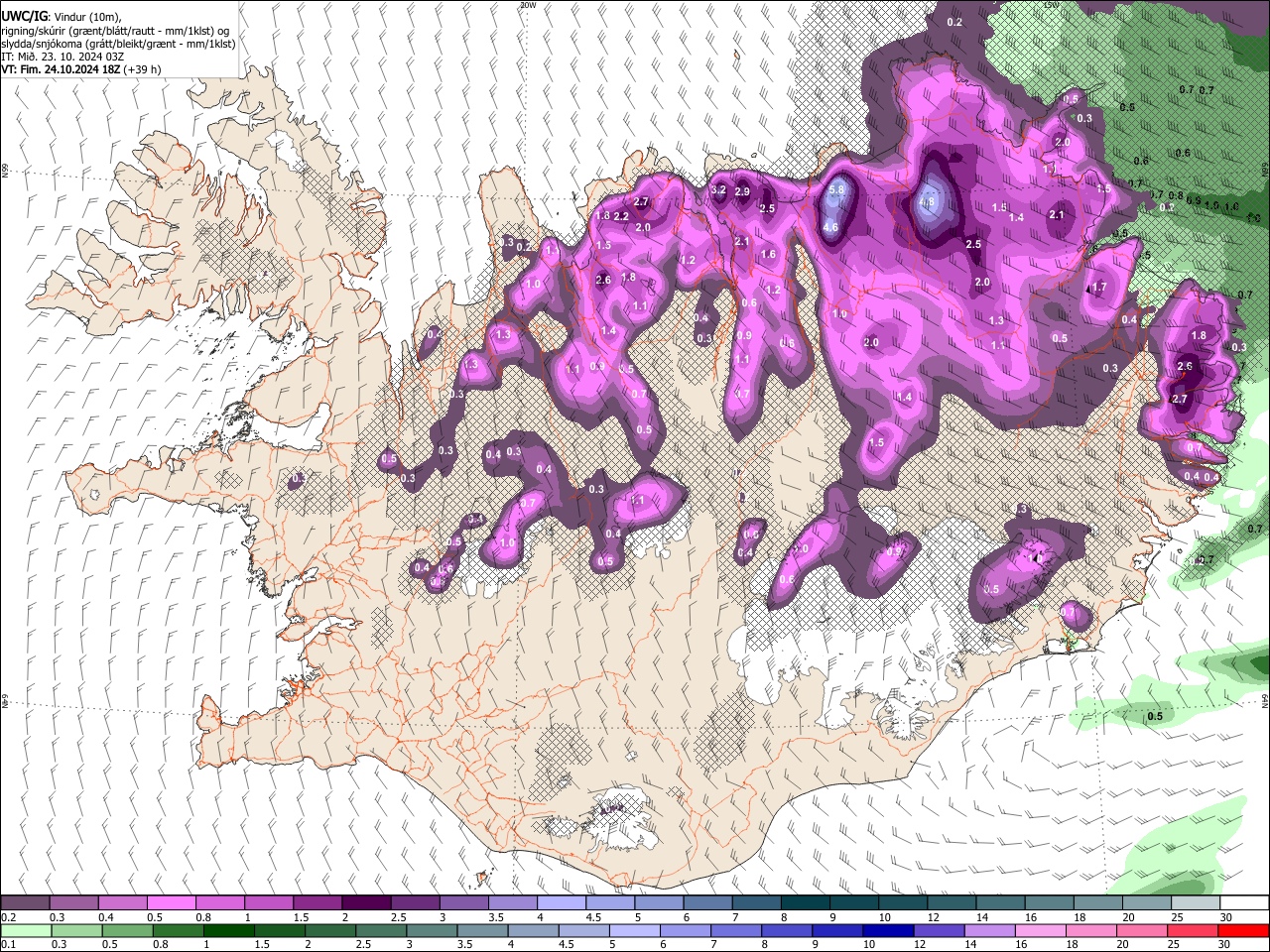Click the palest green rain swatch above 0.1

[x=26, y=930]
